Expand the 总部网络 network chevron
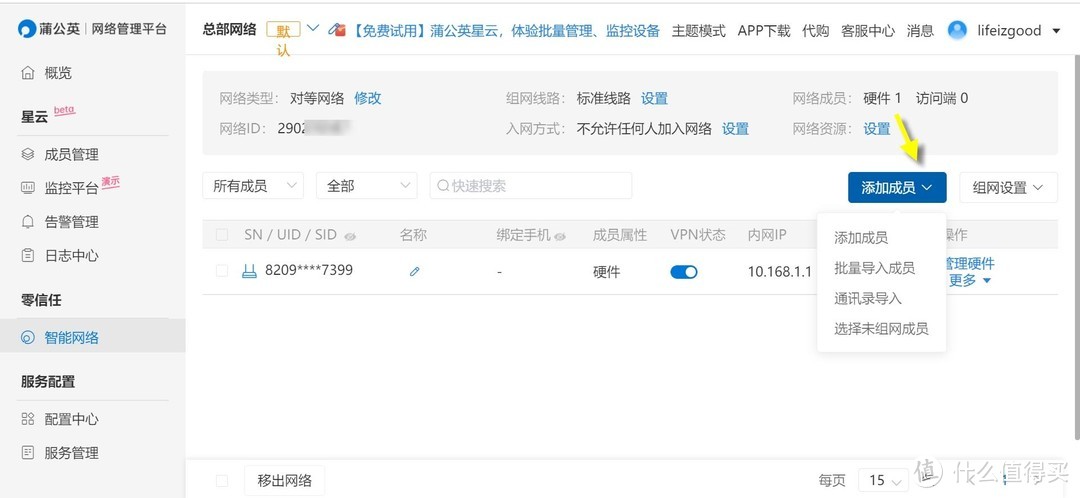The height and width of the screenshot is (498, 1080). (313, 29)
